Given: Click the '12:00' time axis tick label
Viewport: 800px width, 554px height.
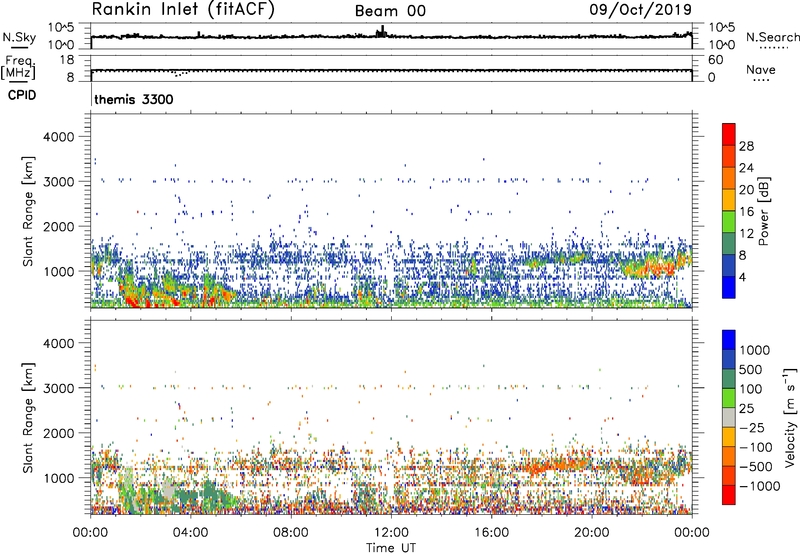Looking at the screenshot, I should 391,533.
